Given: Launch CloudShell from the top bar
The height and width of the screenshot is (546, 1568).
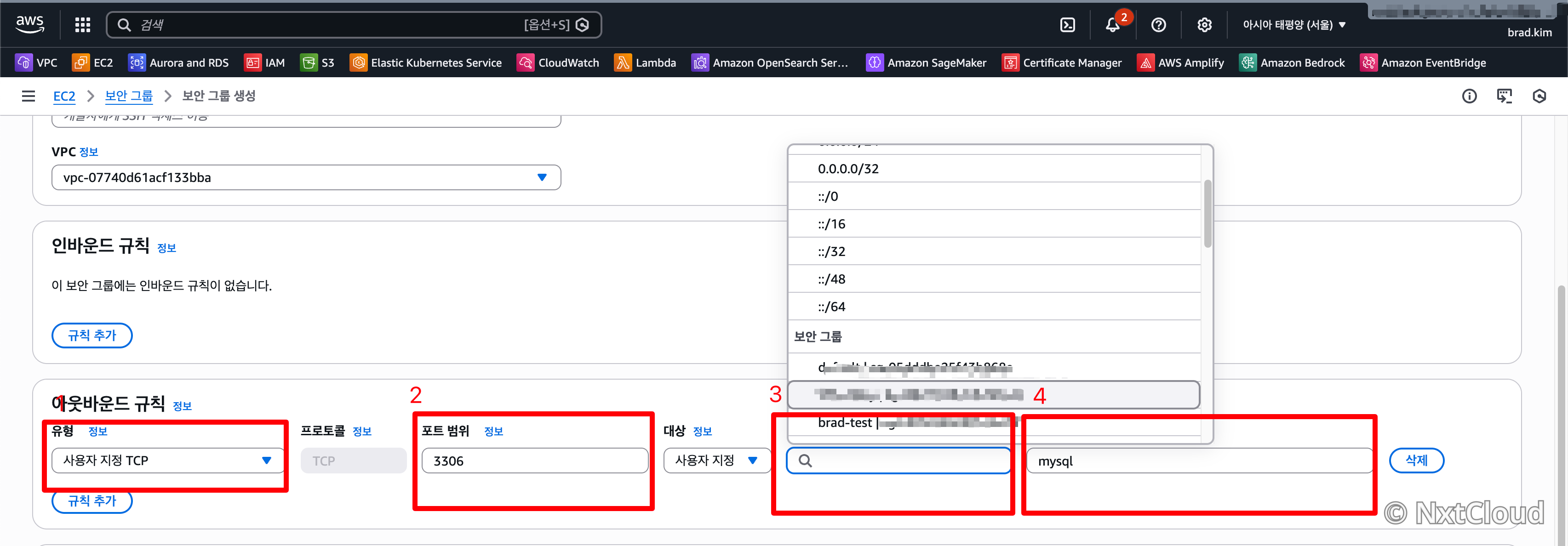Looking at the screenshot, I should (x=1067, y=24).
